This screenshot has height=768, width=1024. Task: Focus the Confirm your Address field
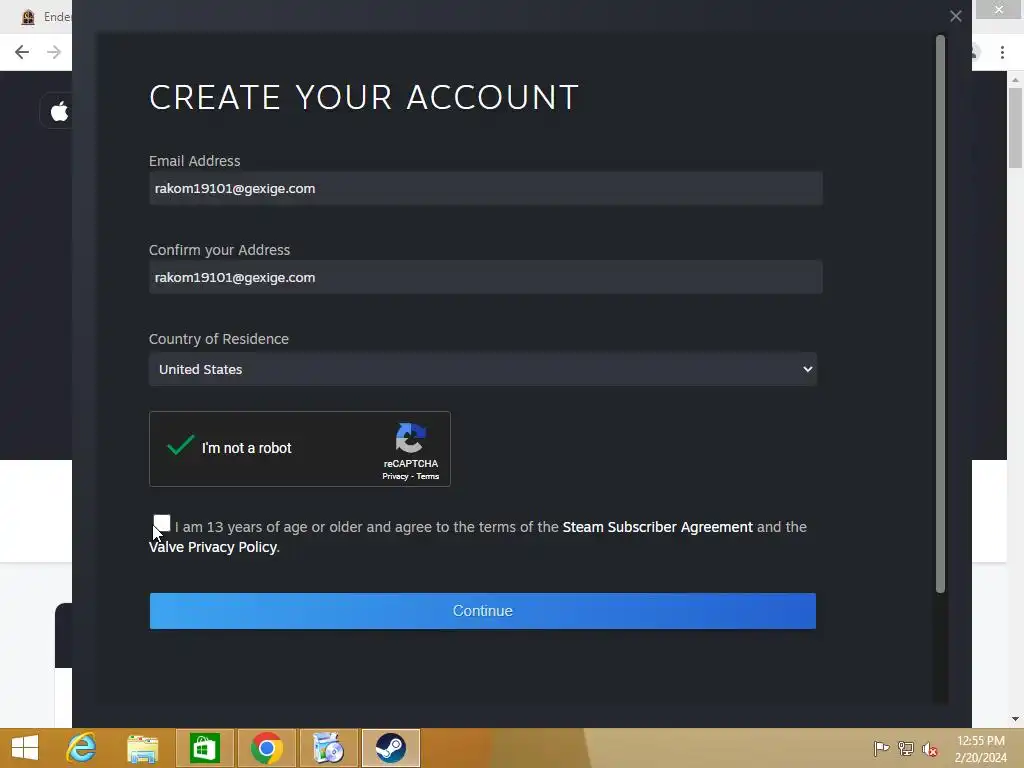[485, 278]
